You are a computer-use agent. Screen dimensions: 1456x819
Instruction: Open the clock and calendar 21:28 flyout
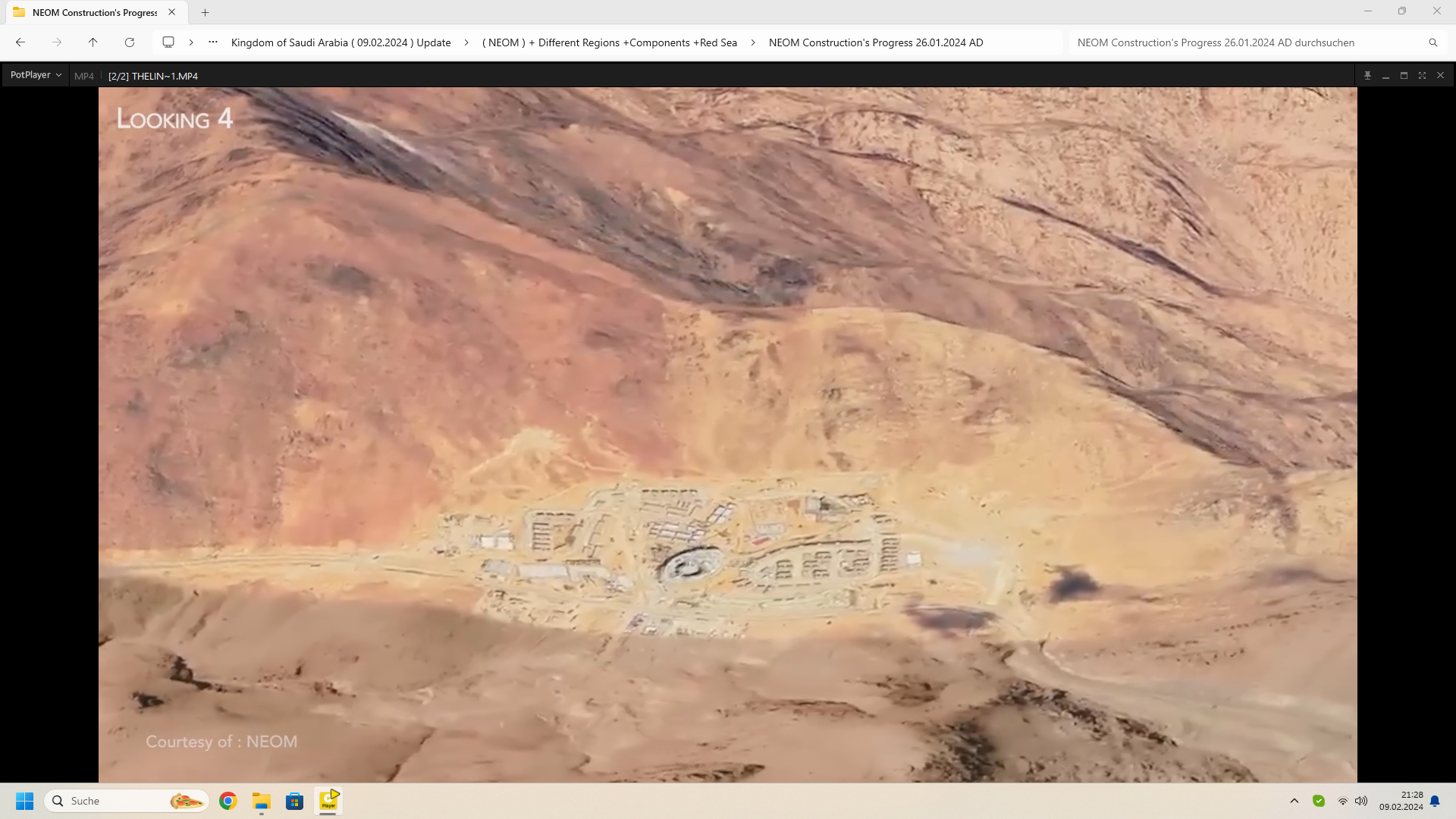pos(1401,801)
